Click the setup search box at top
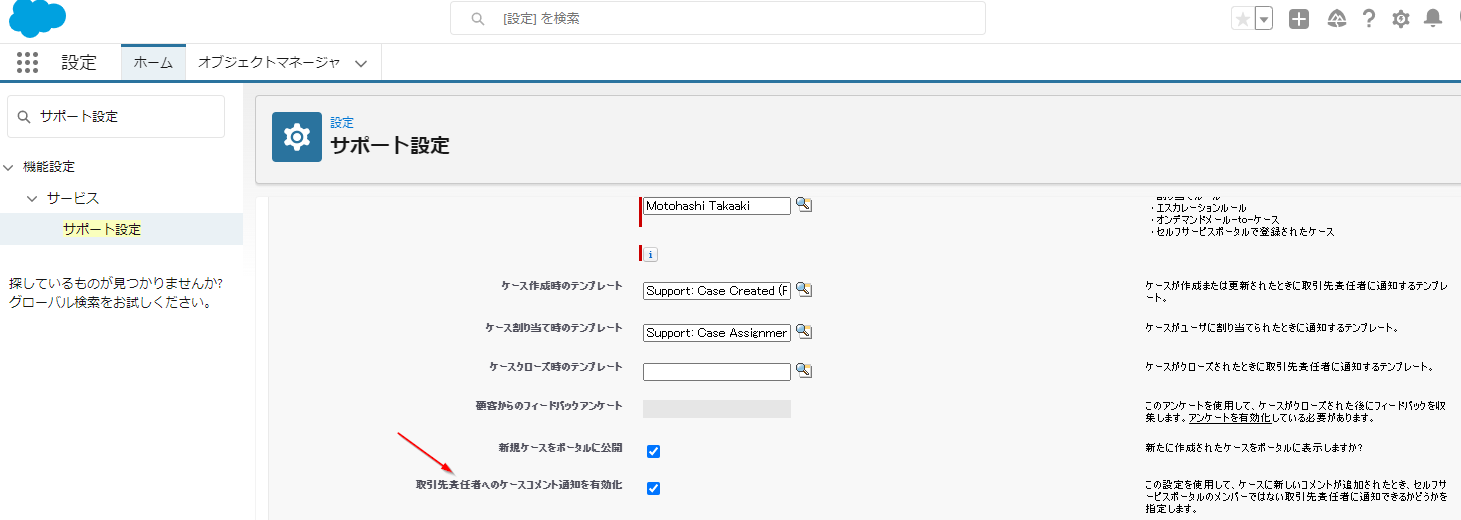The width and height of the screenshot is (1461, 520). 717,18
